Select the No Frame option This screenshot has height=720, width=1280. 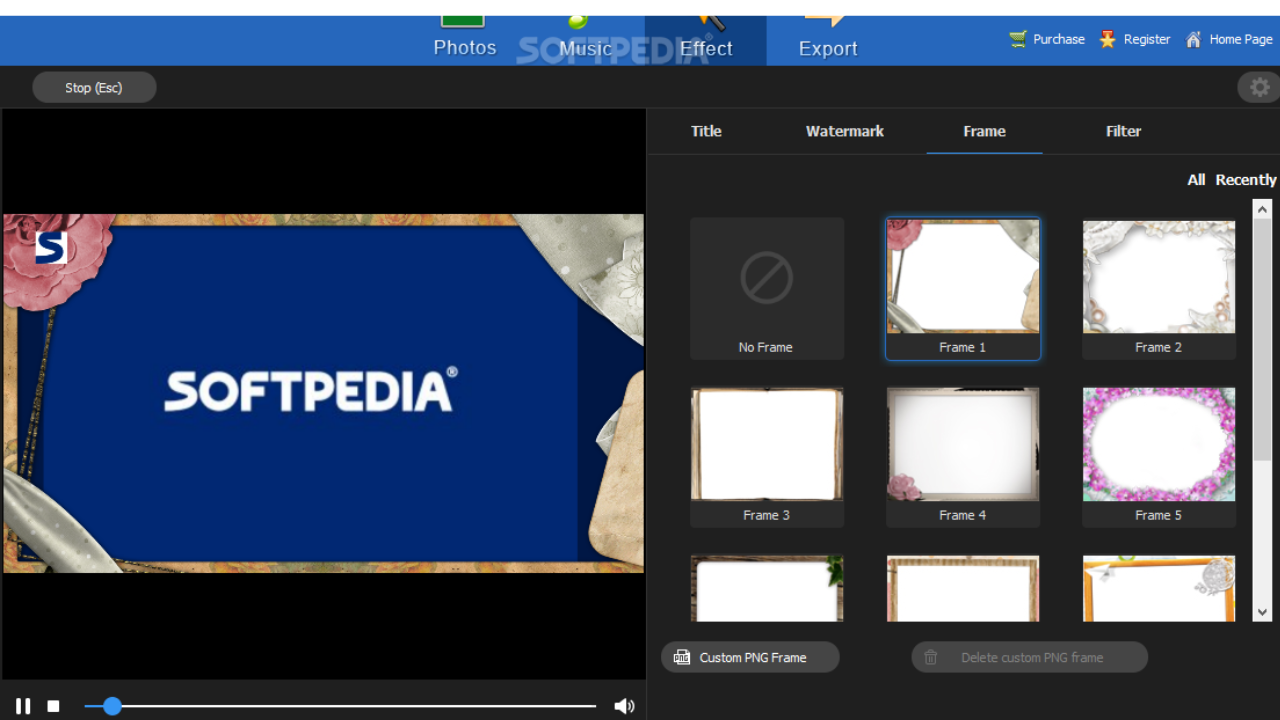pyautogui.click(x=766, y=288)
